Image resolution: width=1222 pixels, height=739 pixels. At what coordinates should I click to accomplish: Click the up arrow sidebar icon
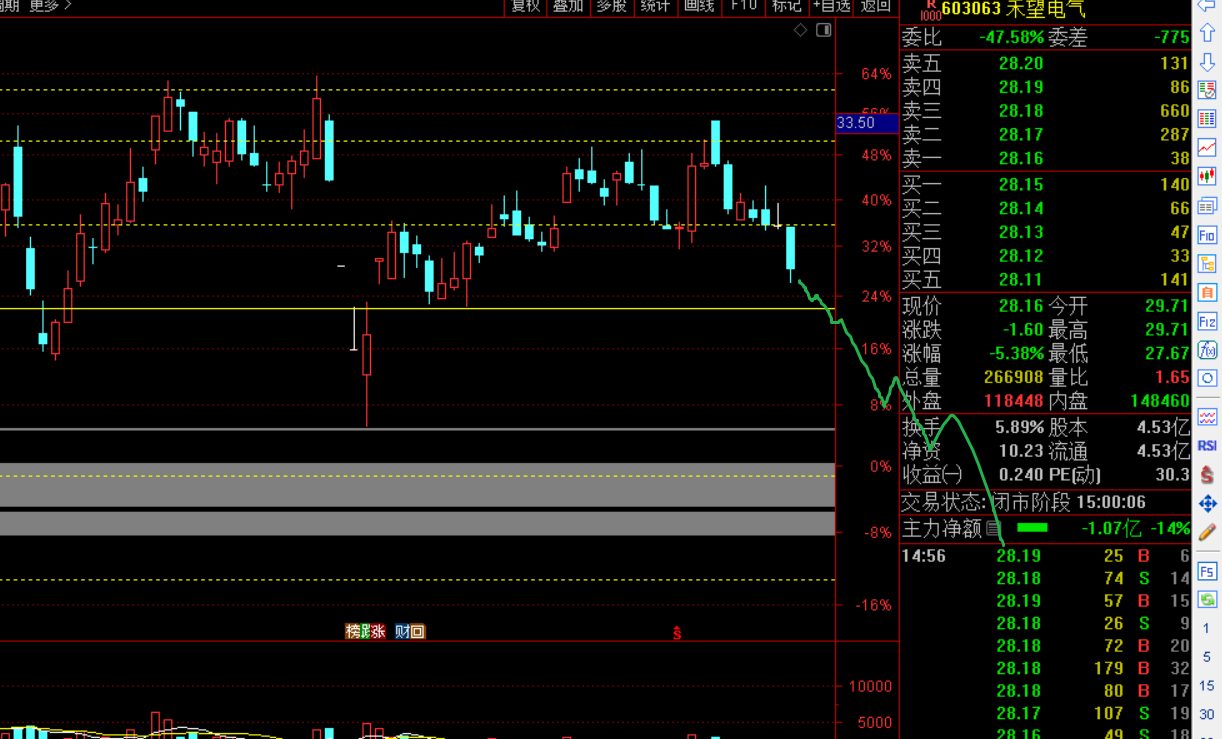point(1207,34)
